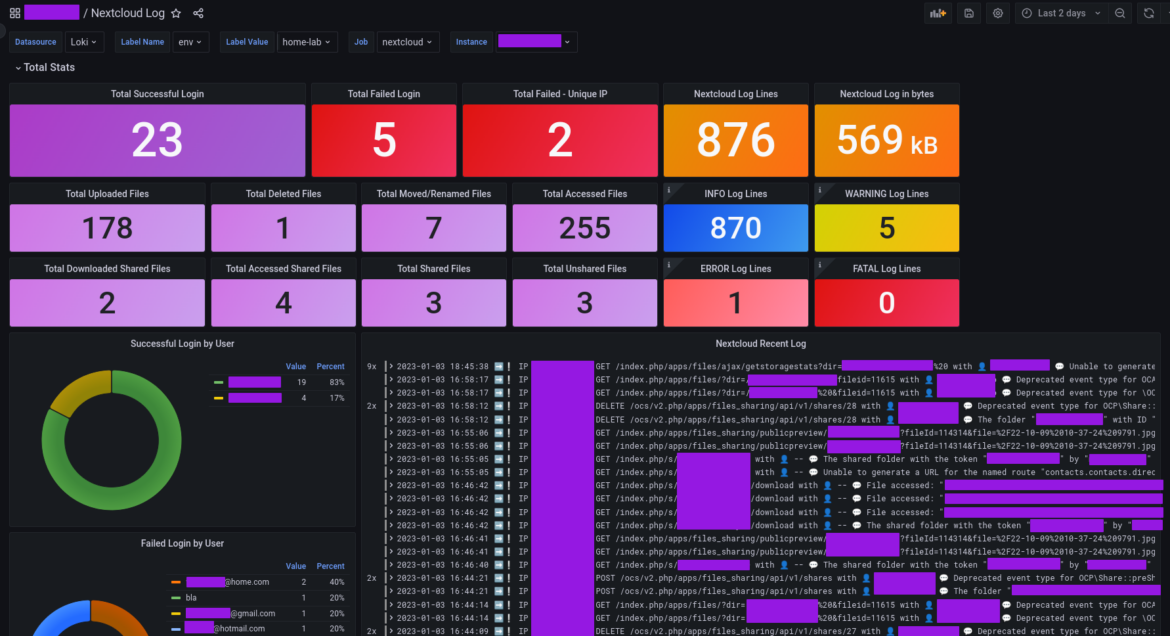Zoom out the time range
1170x636 pixels.
pos(1119,12)
